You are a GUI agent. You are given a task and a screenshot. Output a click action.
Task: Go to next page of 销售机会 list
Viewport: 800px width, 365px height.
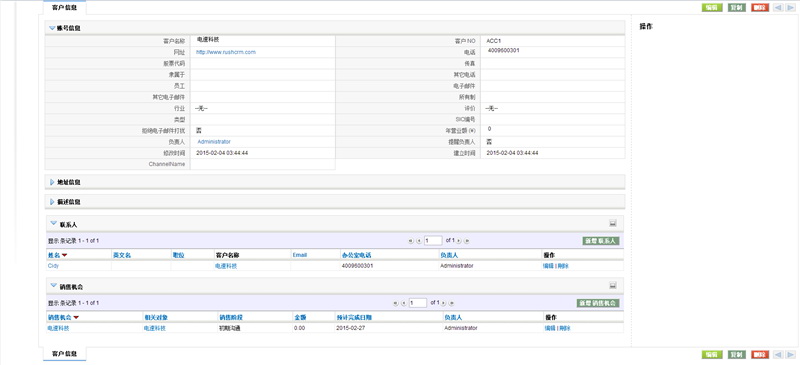[x=443, y=303]
